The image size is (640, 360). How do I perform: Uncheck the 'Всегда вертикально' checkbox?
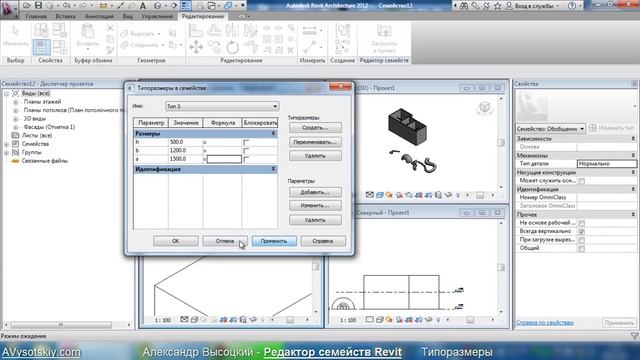coord(582,231)
